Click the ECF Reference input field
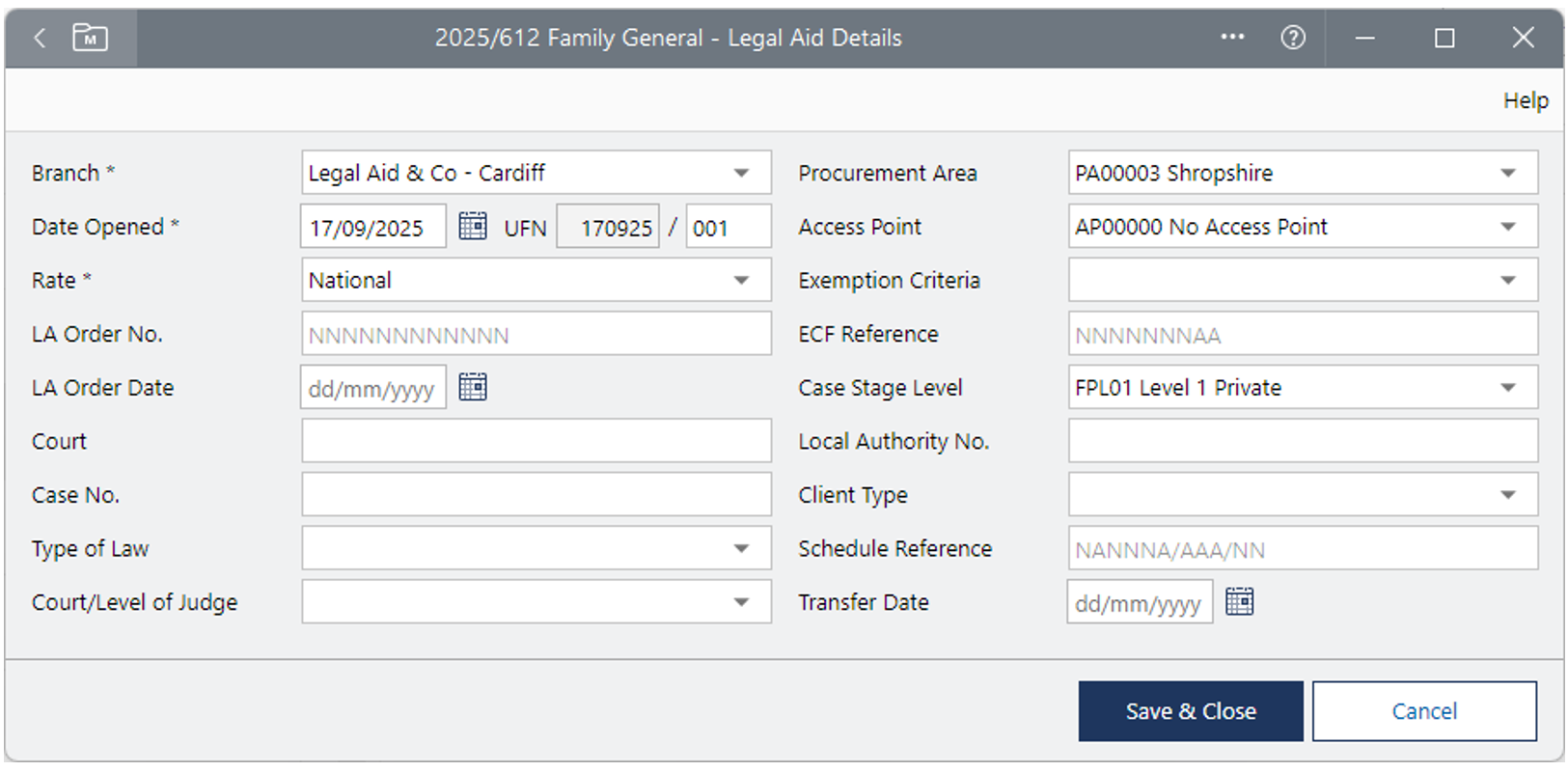The image size is (1568, 771). [1302, 334]
